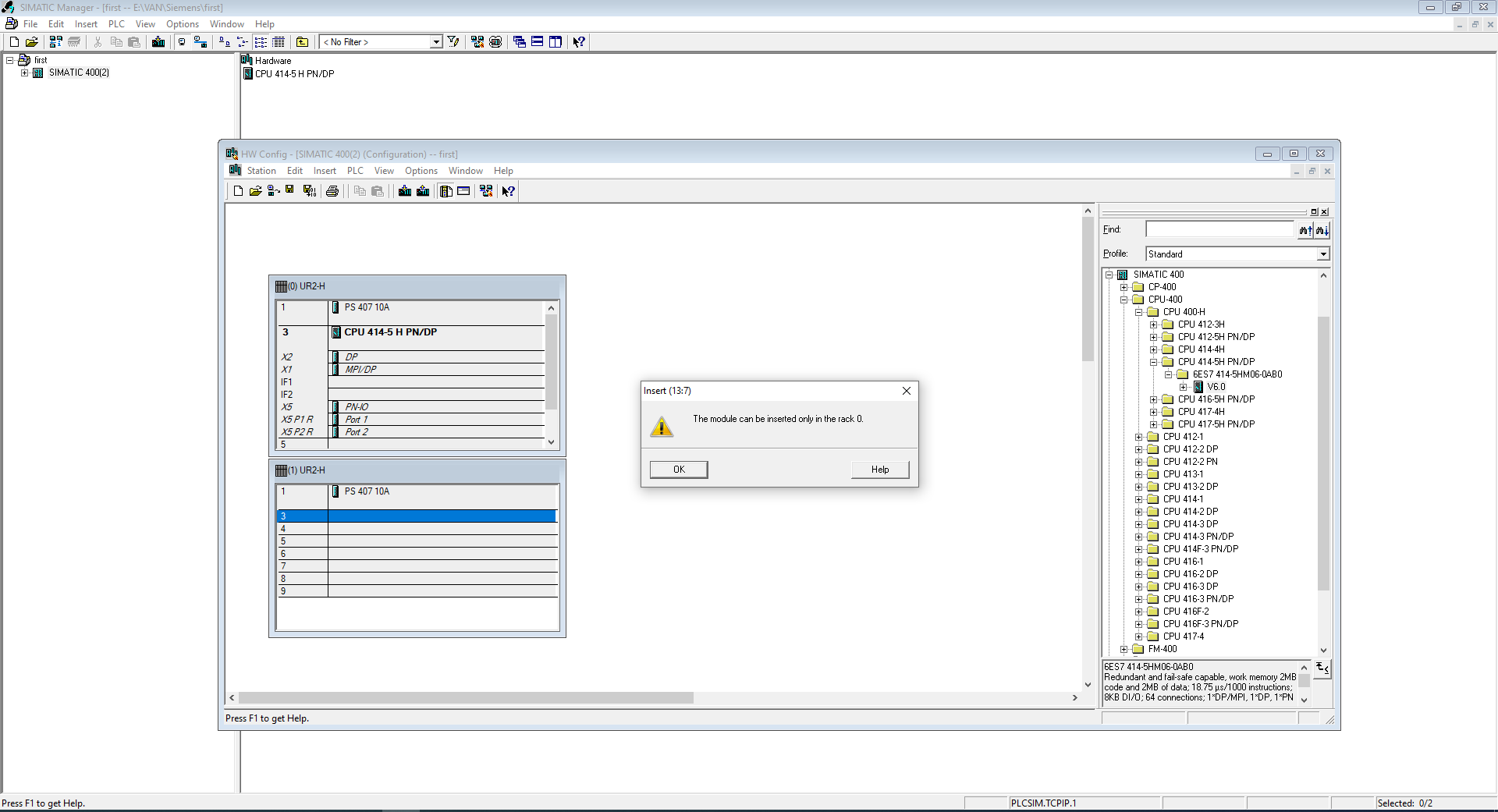Click the Edit Filter funnel icon
Image resolution: width=1498 pixels, height=812 pixels.
click(453, 42)
